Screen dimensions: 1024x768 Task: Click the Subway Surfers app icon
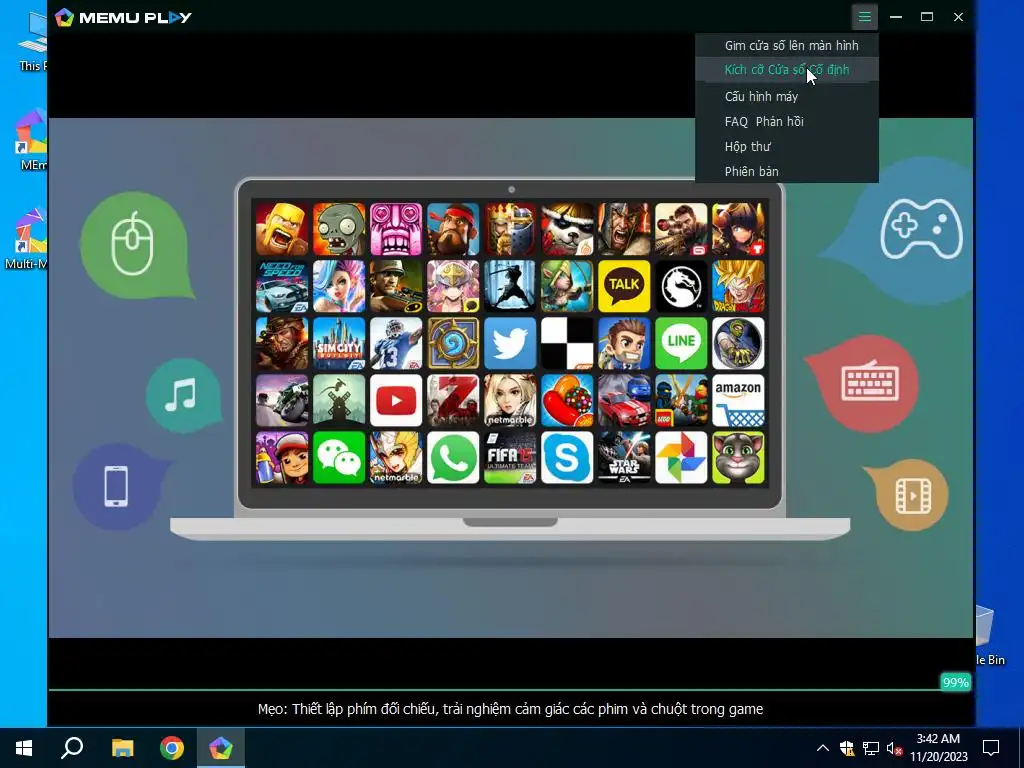pos(281,457)
